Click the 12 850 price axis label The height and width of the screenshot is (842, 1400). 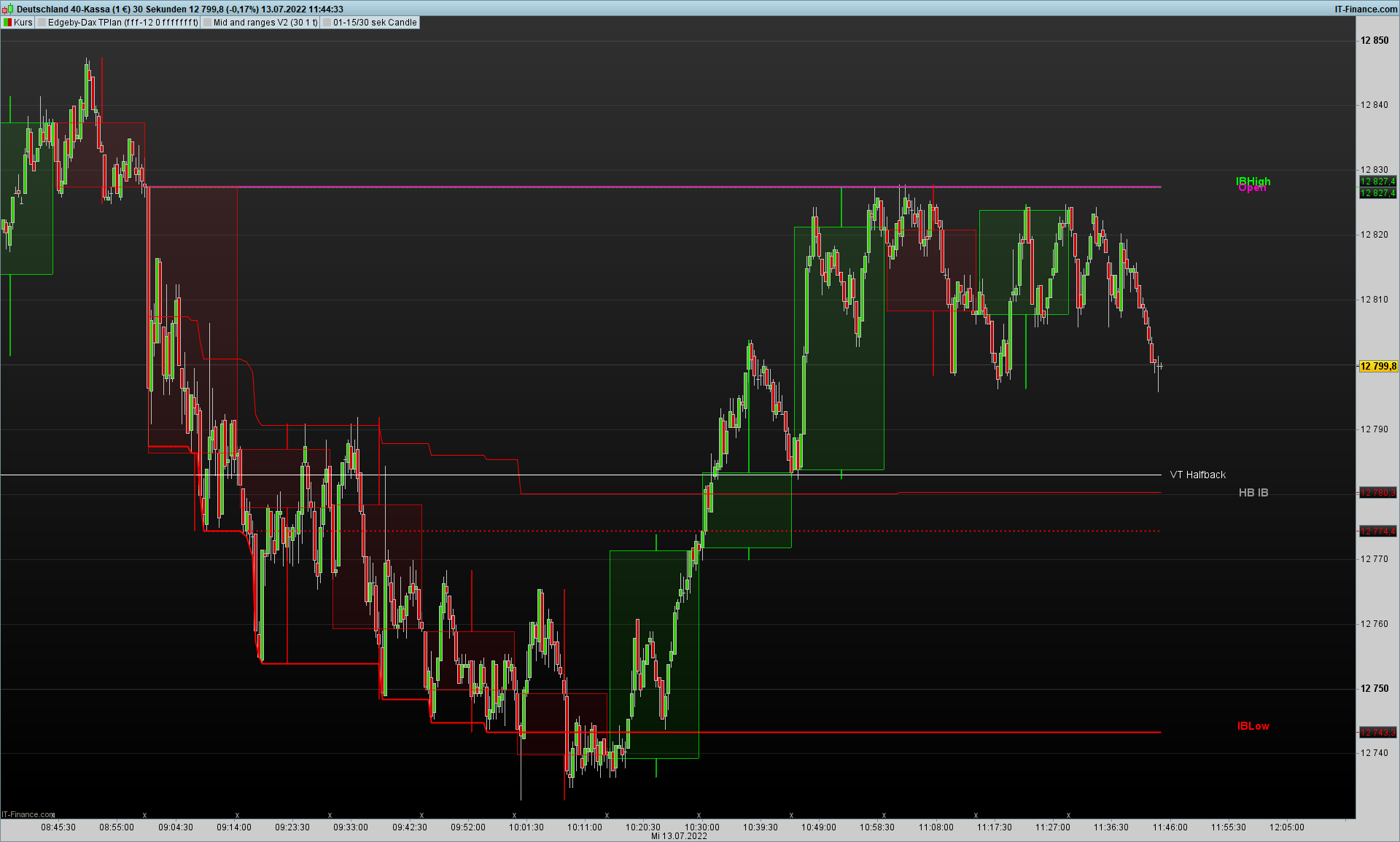pos(1374,41)
